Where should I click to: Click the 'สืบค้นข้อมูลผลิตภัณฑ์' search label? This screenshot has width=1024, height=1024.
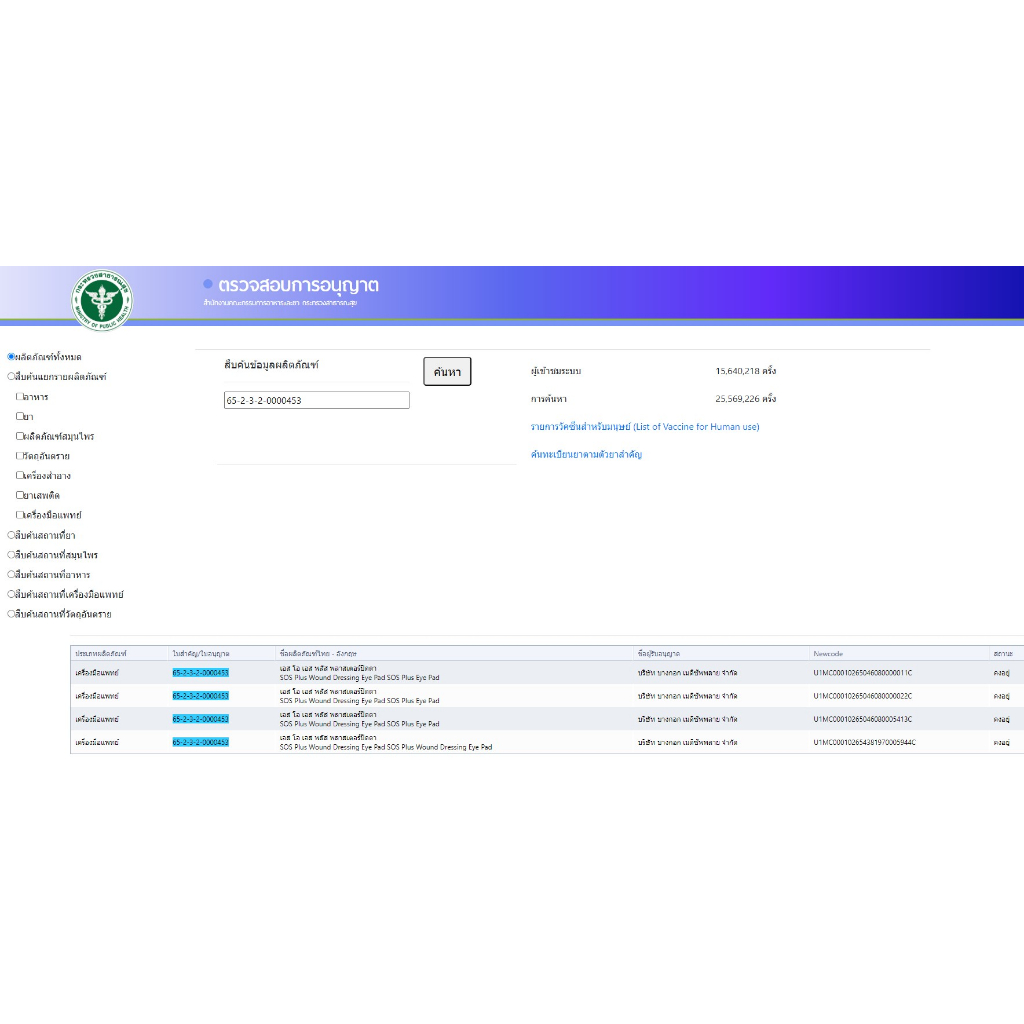pos(272,364)
